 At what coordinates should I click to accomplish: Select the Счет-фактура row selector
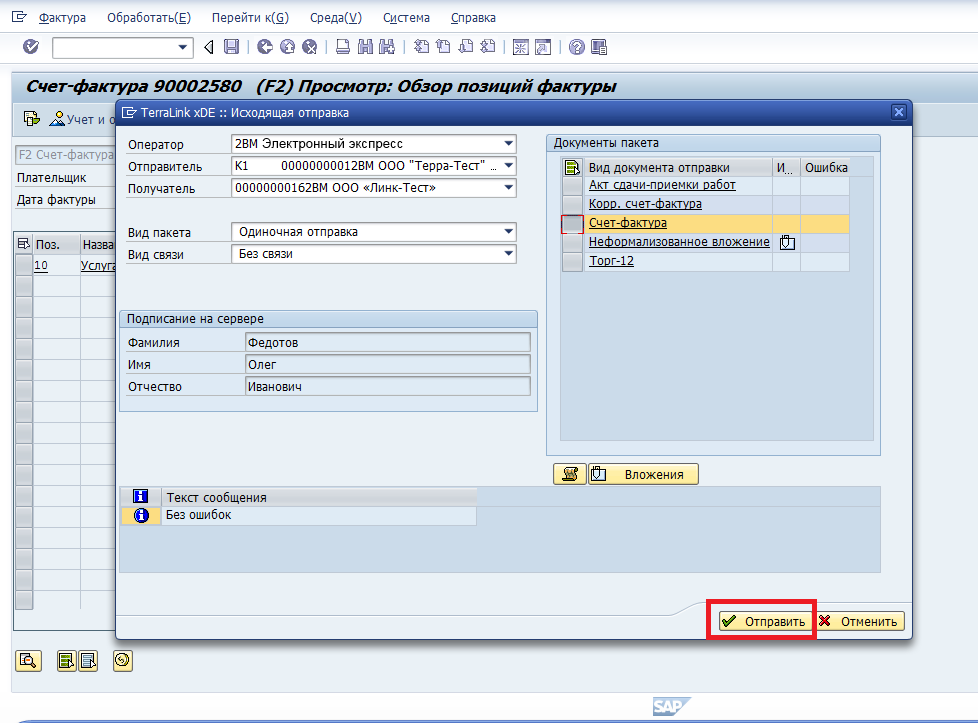572,223
